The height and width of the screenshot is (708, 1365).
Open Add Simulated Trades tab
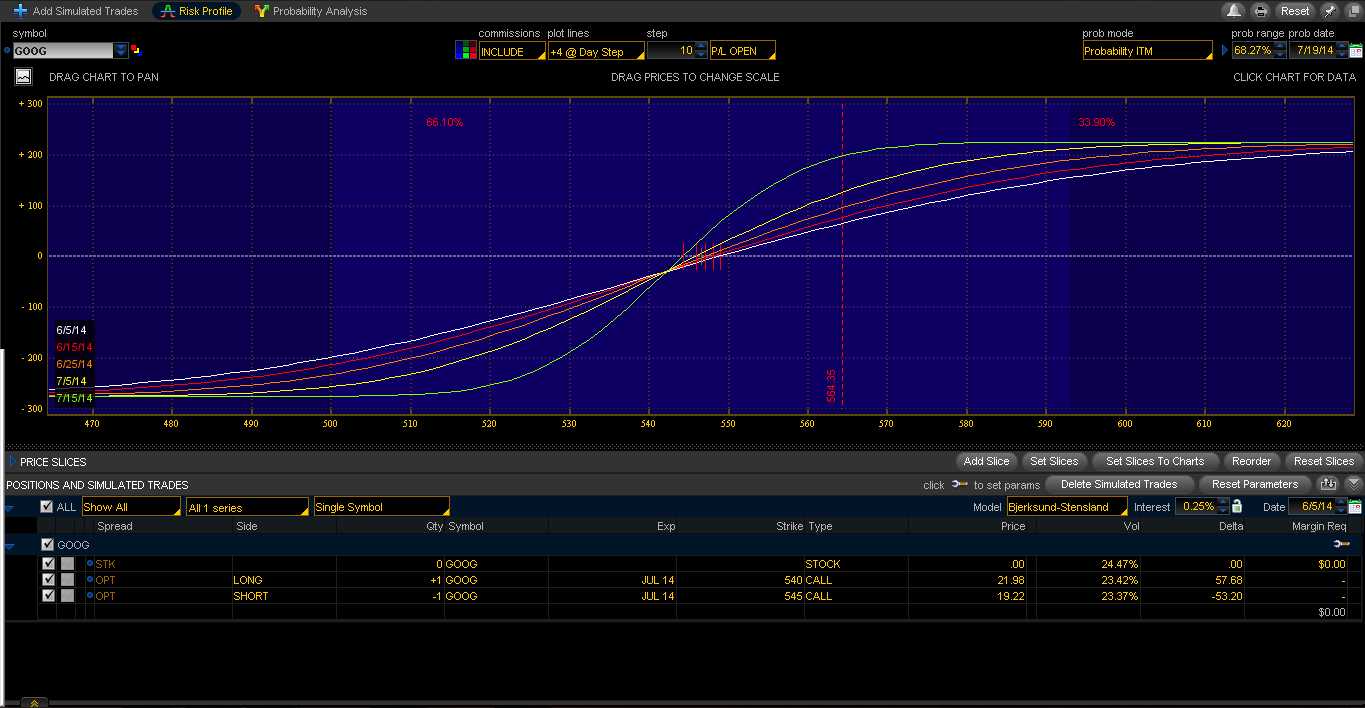[77, 11]
